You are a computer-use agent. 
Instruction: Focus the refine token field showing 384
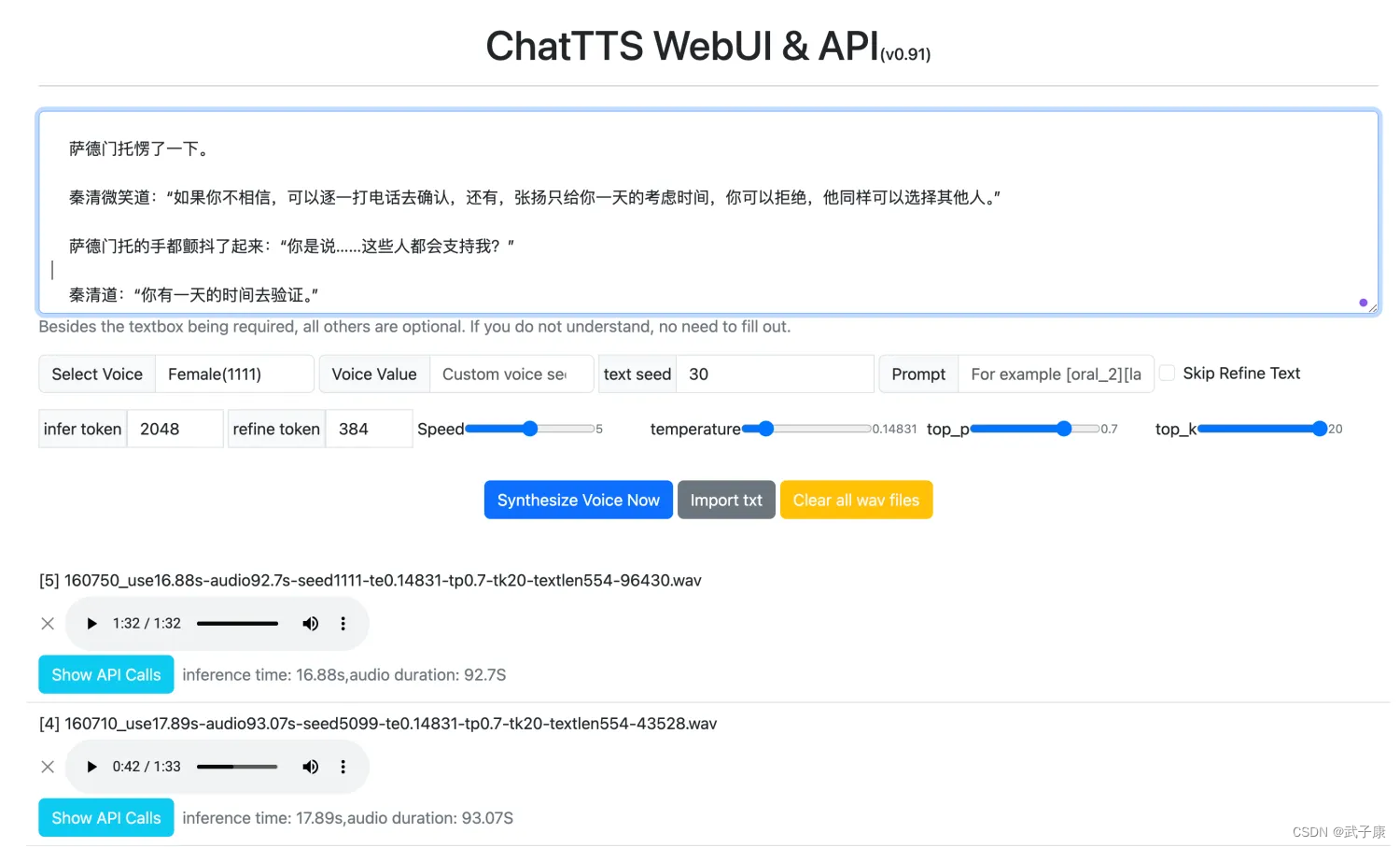(x=369, y=429)
